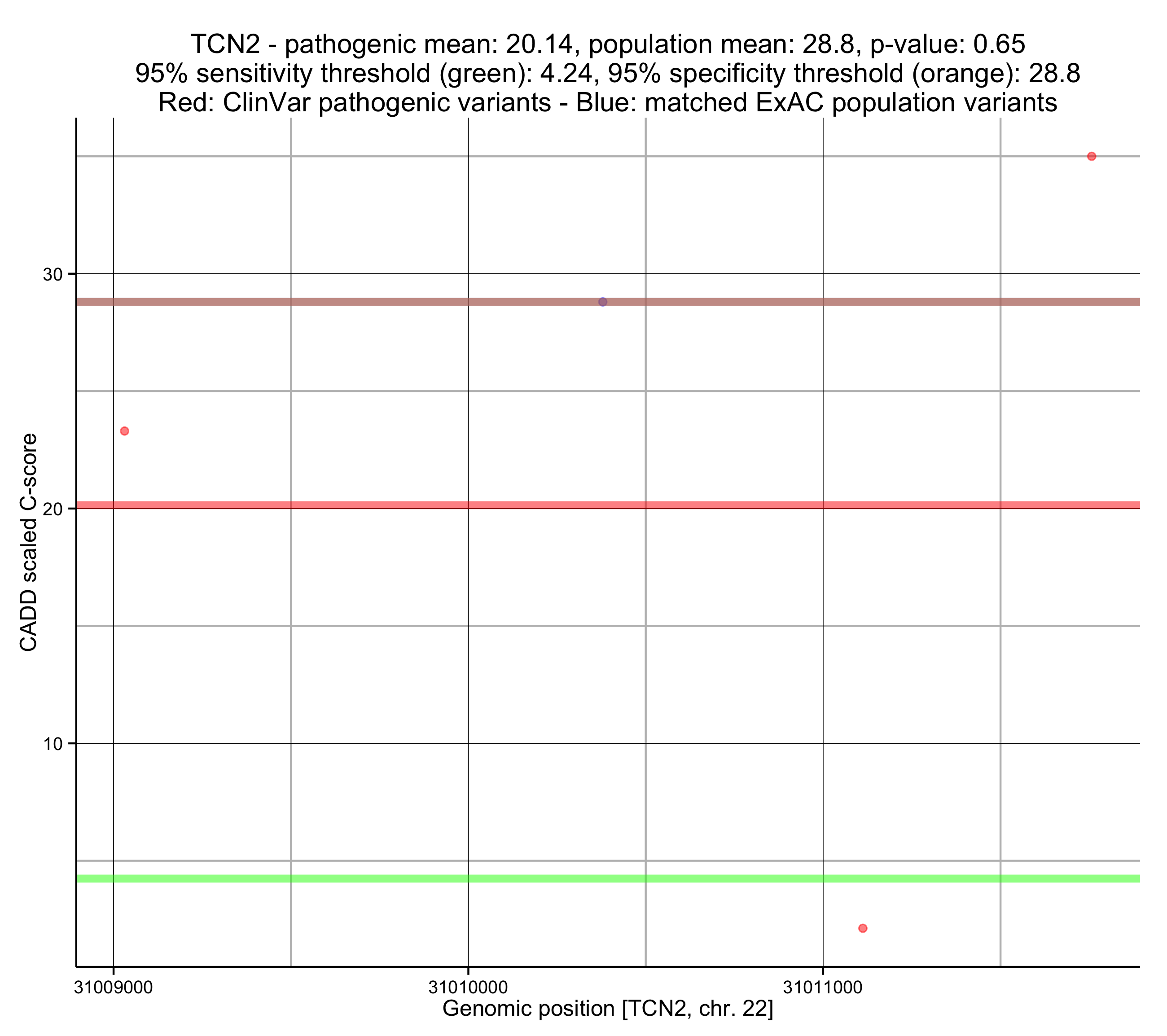Click the y-axis label 10
The image size is (1167, 1036).
pos(53,744)
